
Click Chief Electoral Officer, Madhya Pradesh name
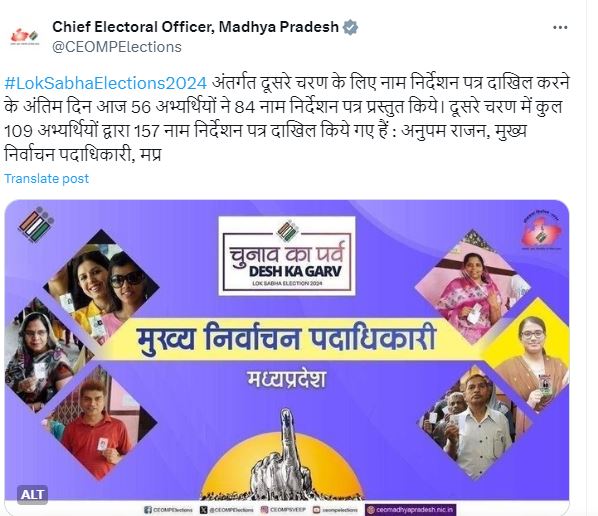coord(195,27)
